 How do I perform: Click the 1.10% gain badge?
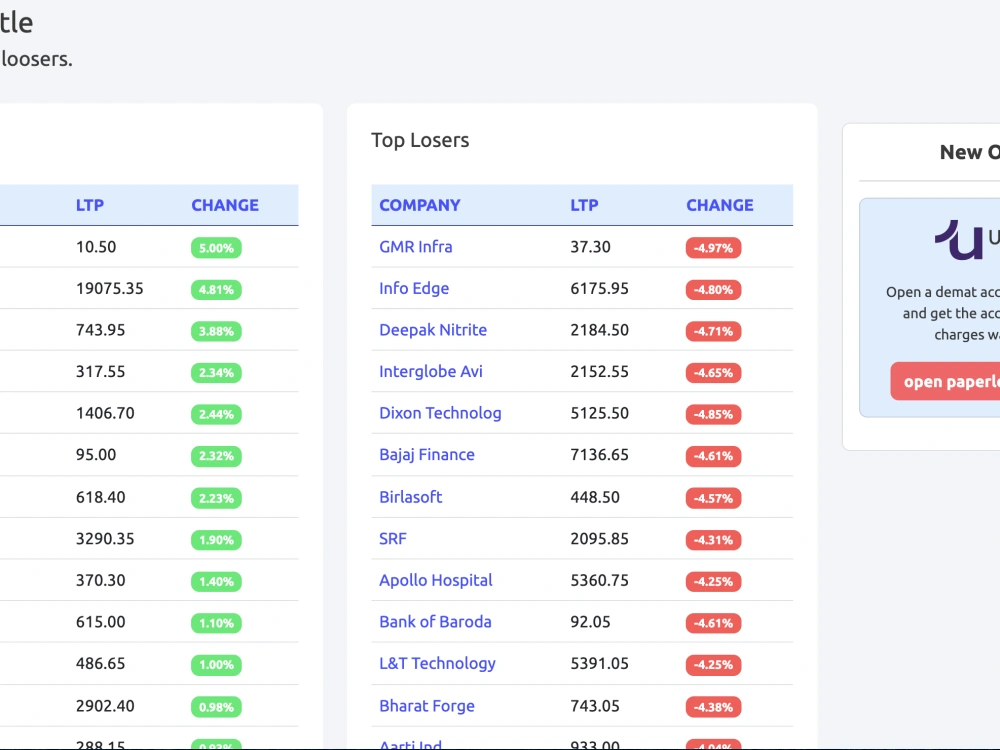tap(216, 623)
